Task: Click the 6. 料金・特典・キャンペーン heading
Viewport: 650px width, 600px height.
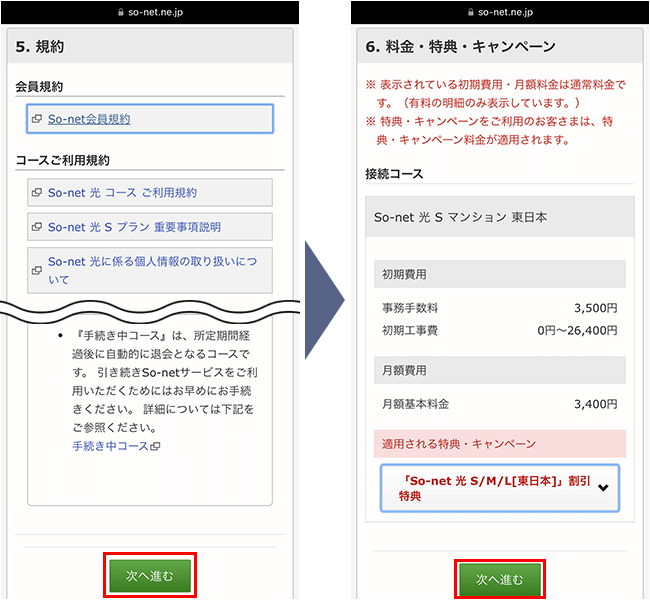Action: [x=460, y=46]
